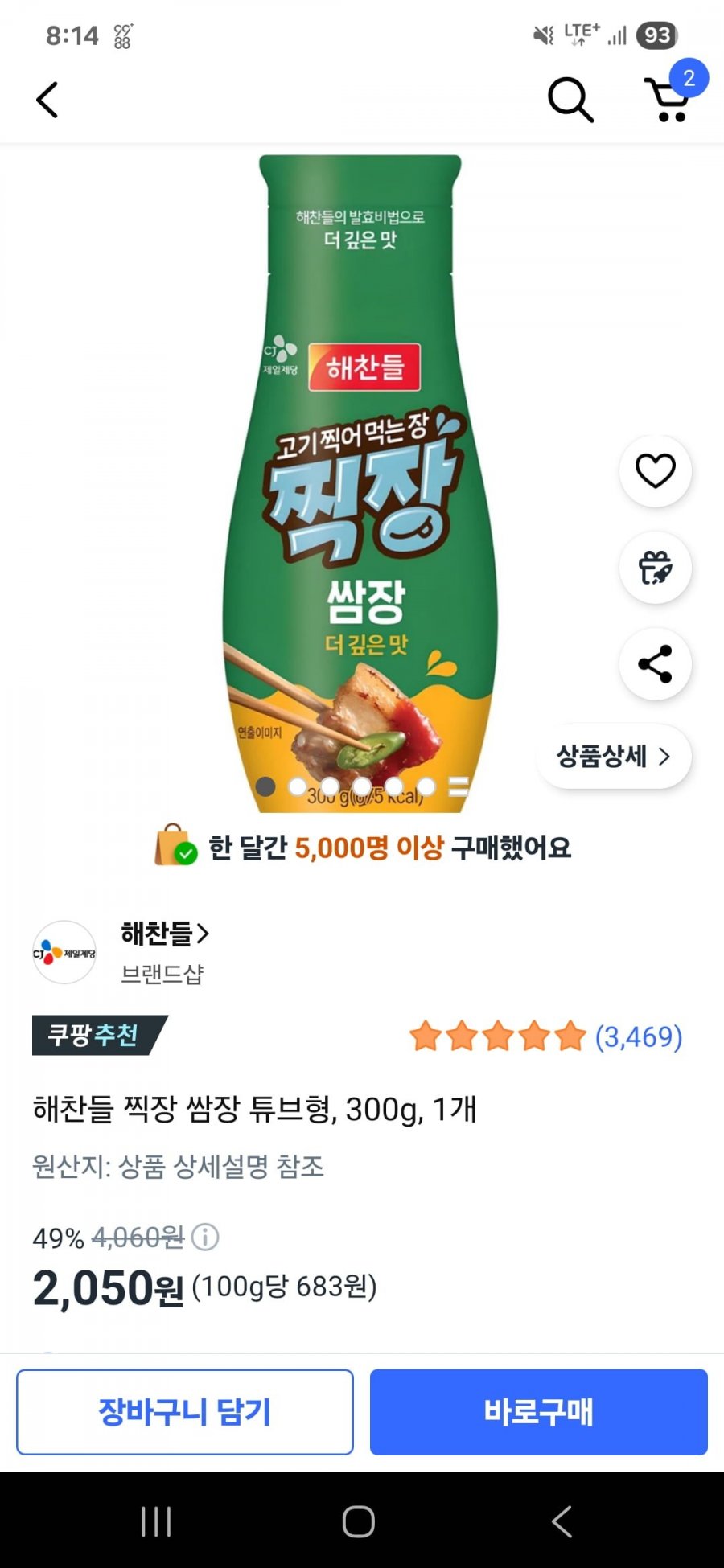Select the first image carousel dot
The width and height of the screenshot is (724, 1568).
tap(265, 786)
